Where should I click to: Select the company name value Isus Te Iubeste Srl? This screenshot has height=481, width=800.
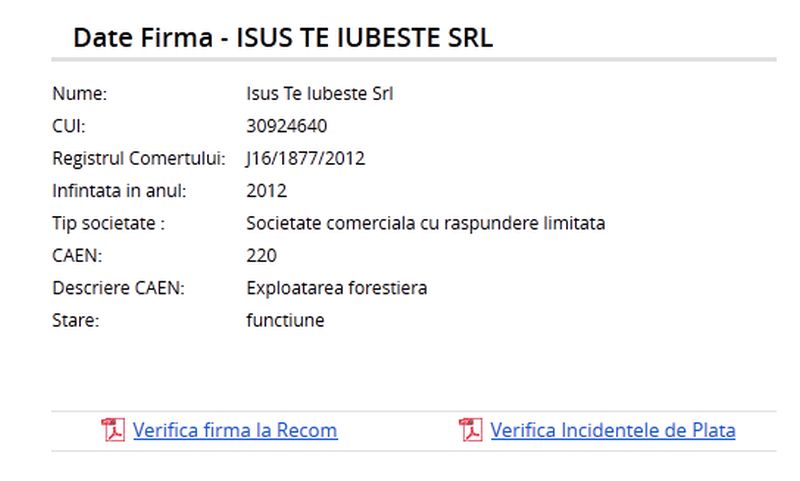pos(320,94)
